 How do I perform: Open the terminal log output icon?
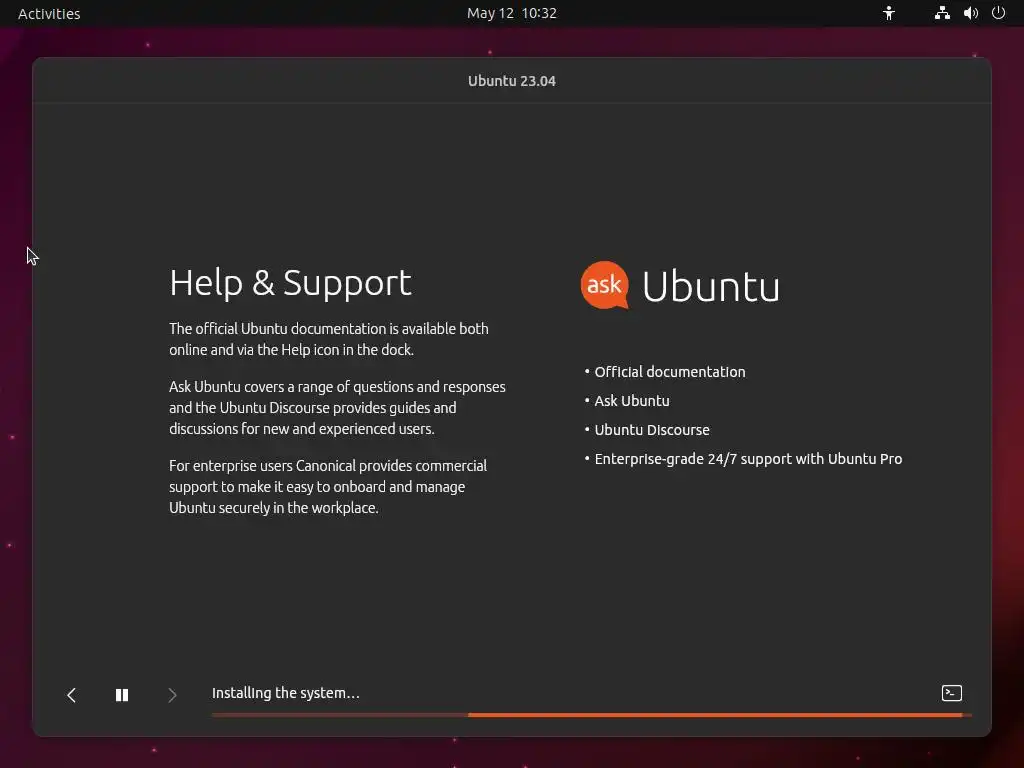[x=952, y=693]
